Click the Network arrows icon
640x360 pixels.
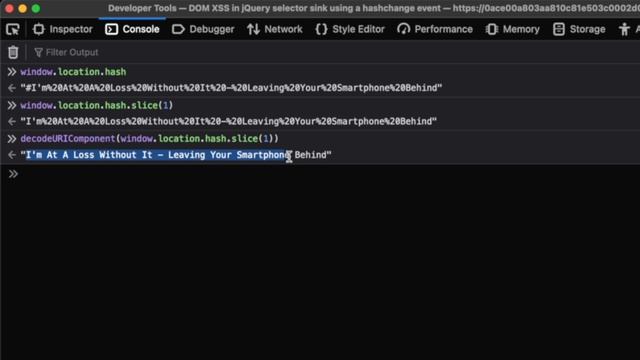253,29
